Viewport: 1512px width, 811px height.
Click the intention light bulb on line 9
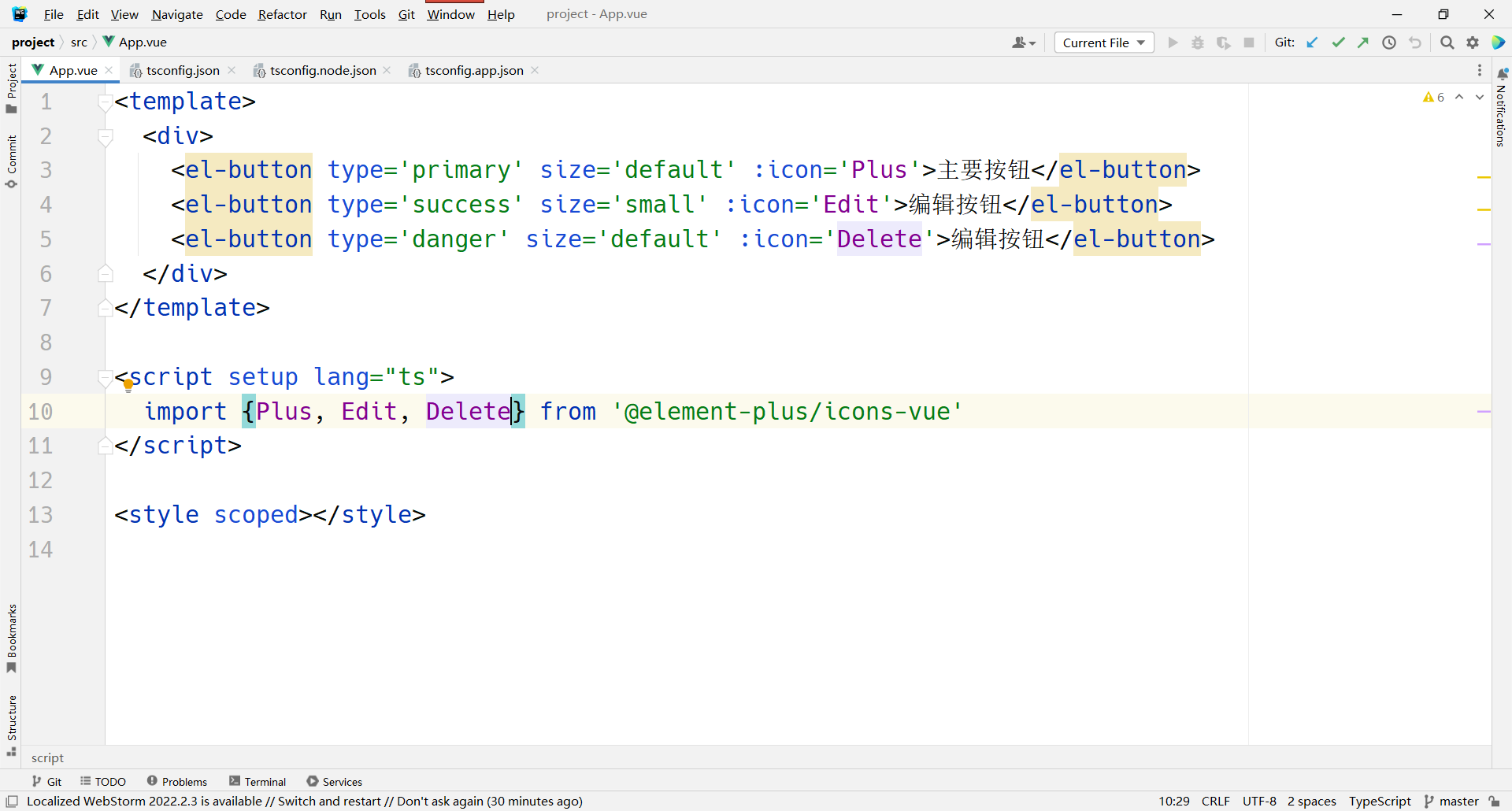(128, 385)
